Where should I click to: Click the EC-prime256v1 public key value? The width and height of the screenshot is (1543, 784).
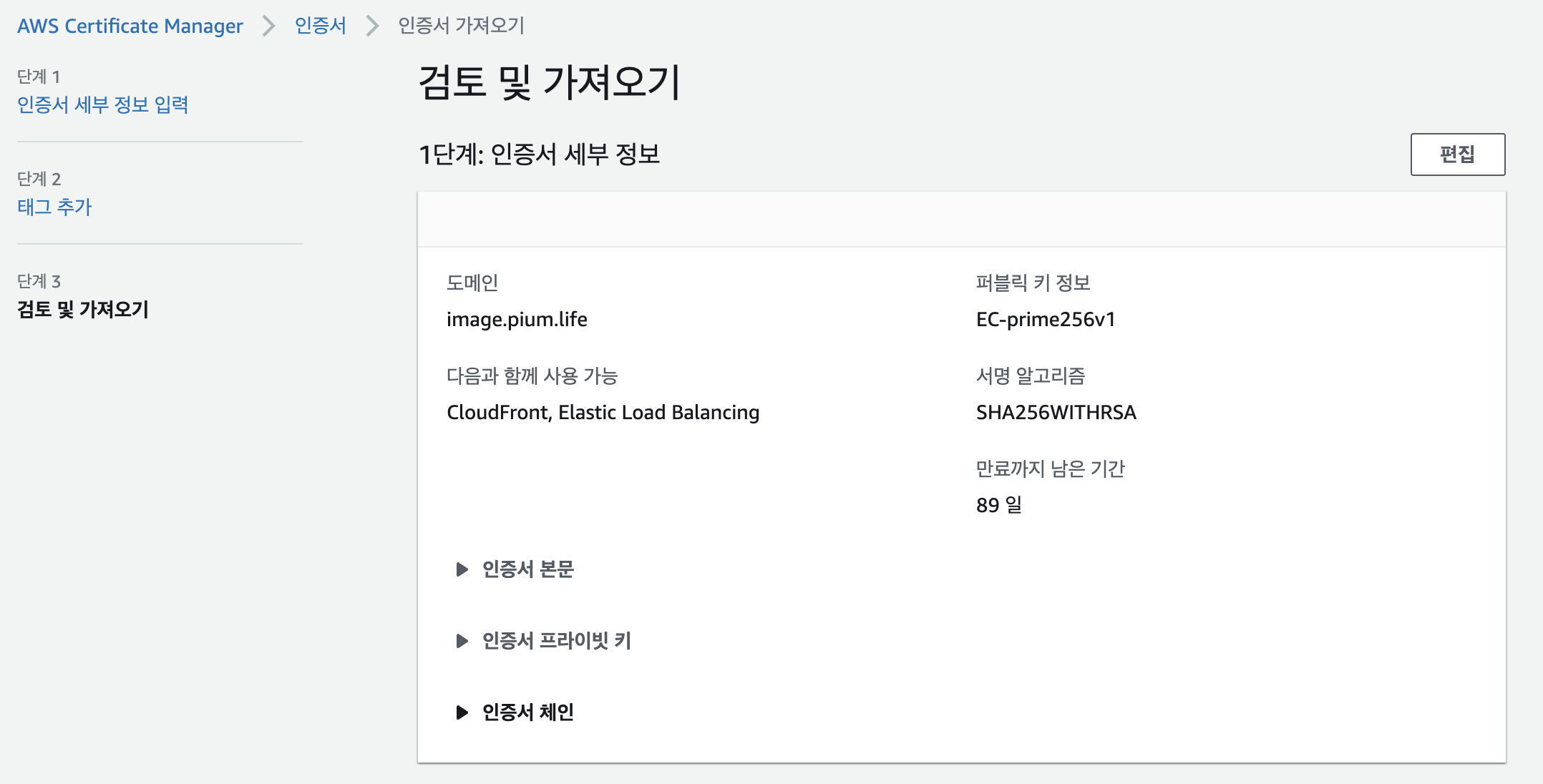1046,320
